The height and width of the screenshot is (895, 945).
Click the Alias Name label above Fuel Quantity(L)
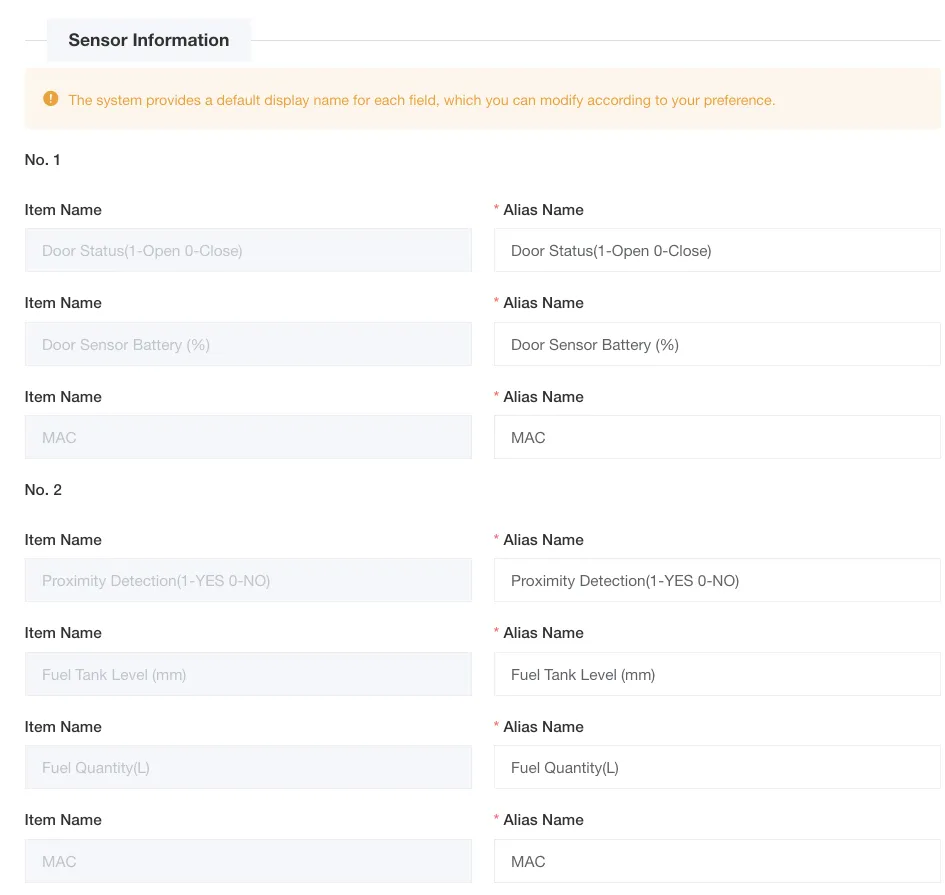click(x=543, y=727)
